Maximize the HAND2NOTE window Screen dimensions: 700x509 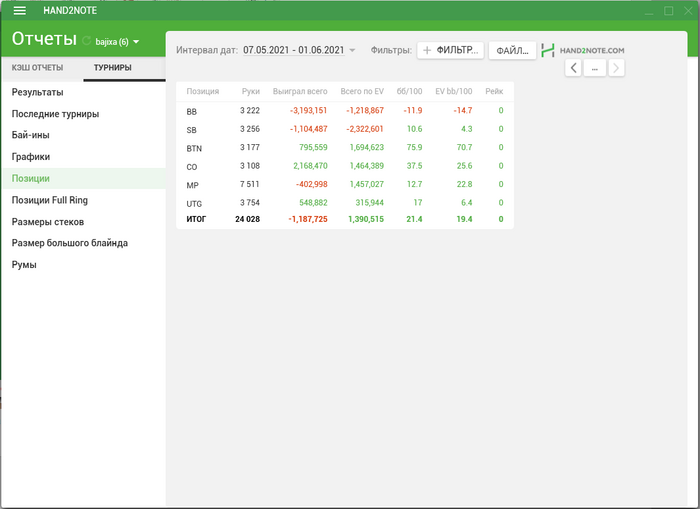click(x=669, y=11)
